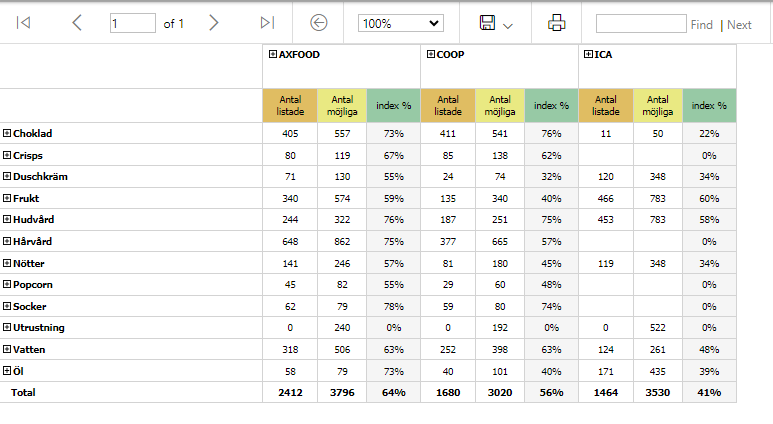The width and height of the screenshot is (773, 424).
Task: Select ICA 'index %' column header
Action: click(709, 106)
